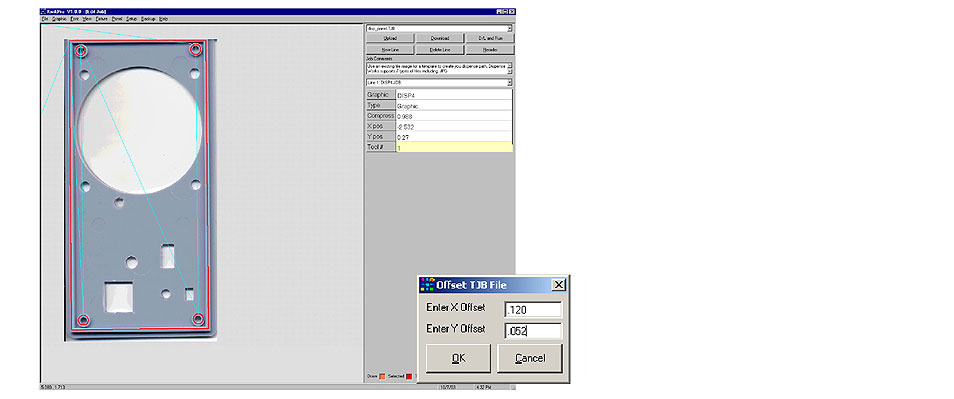The height and width of the screenshot is (399, 954).
Task: Select the Type value Graphic cell
Action: (x=453, y=106)
